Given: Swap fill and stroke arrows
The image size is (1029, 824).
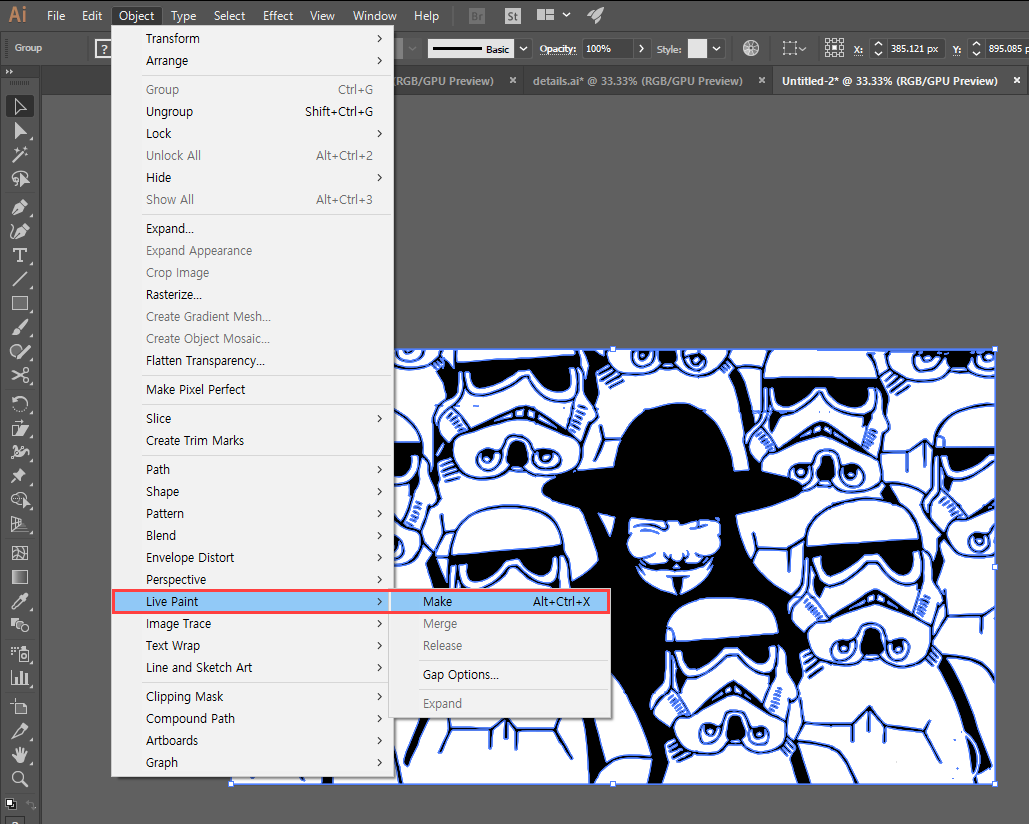Looking at the screenshot, I should click(30, 804).
